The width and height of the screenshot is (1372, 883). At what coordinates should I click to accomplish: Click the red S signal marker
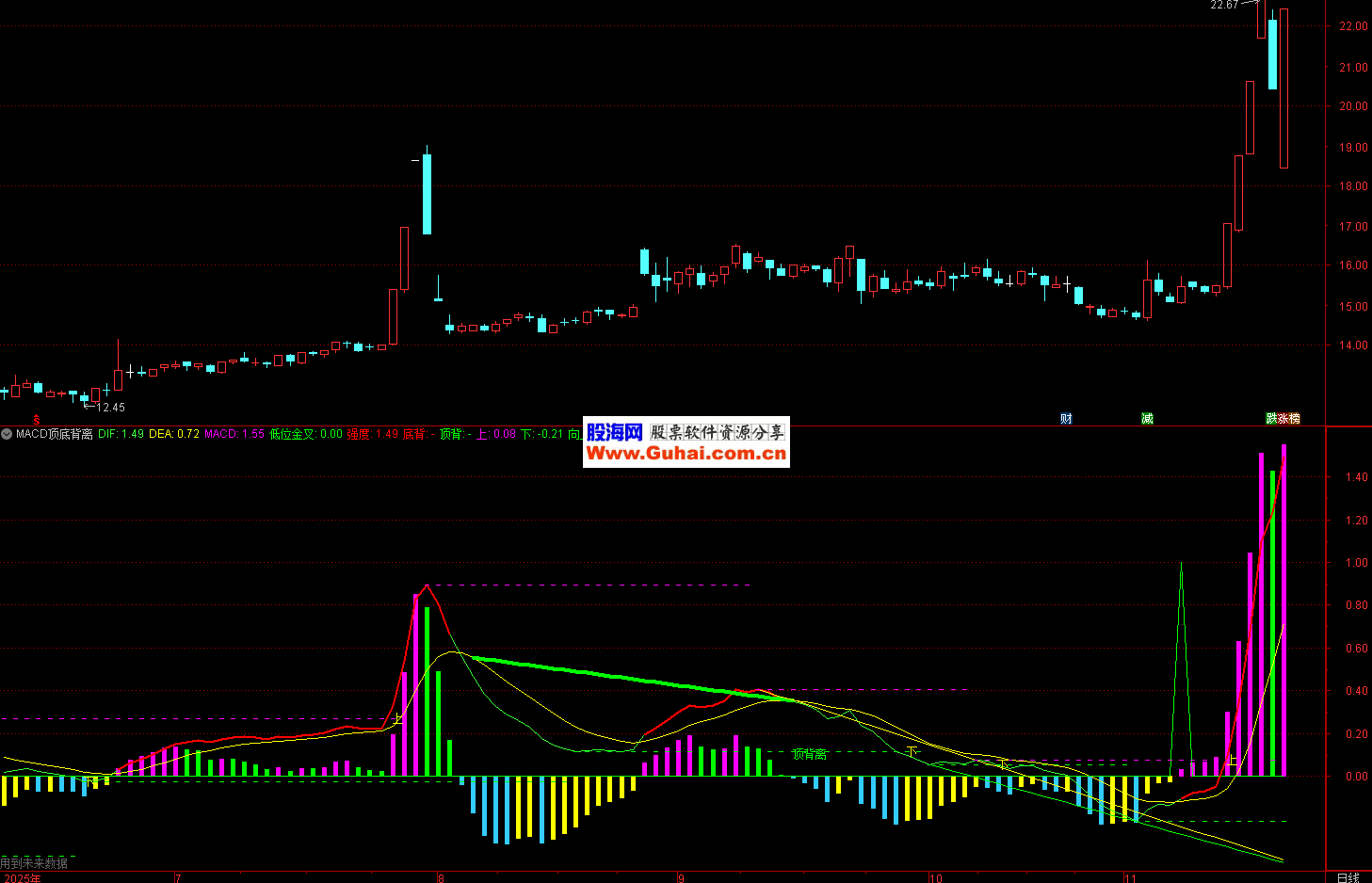[37, 419]
